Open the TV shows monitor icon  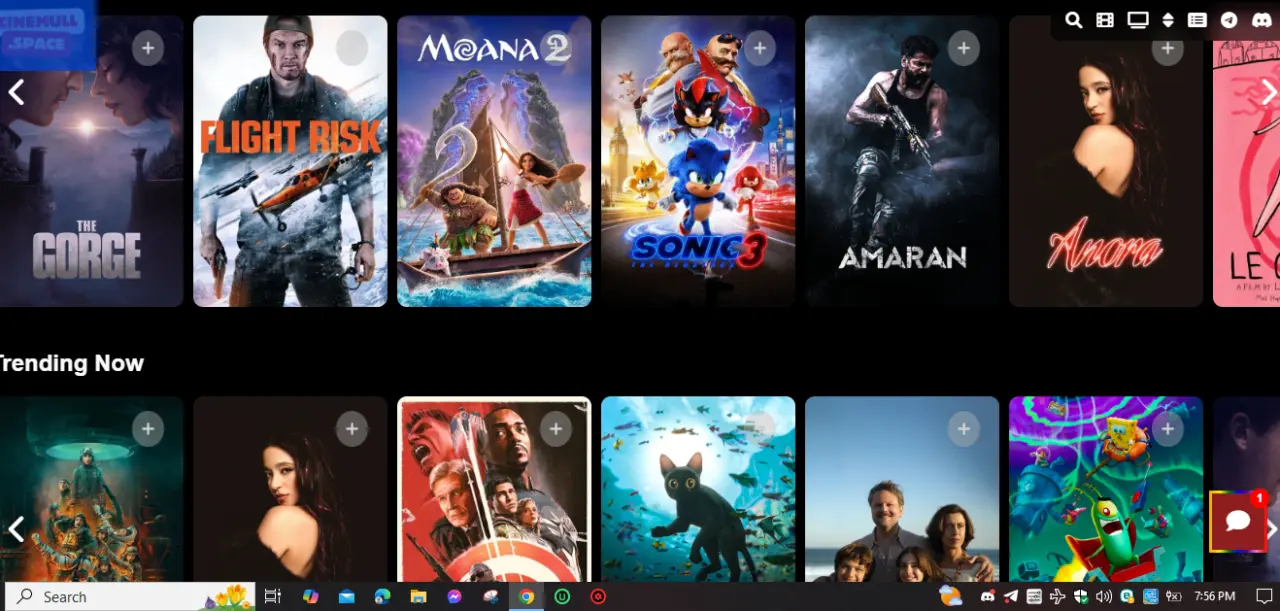1137,20
